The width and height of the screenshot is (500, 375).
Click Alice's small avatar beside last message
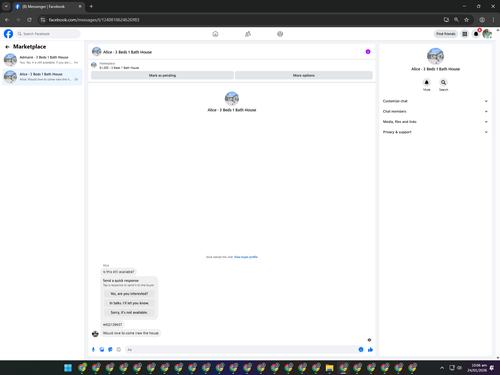(x=95, y=334)
